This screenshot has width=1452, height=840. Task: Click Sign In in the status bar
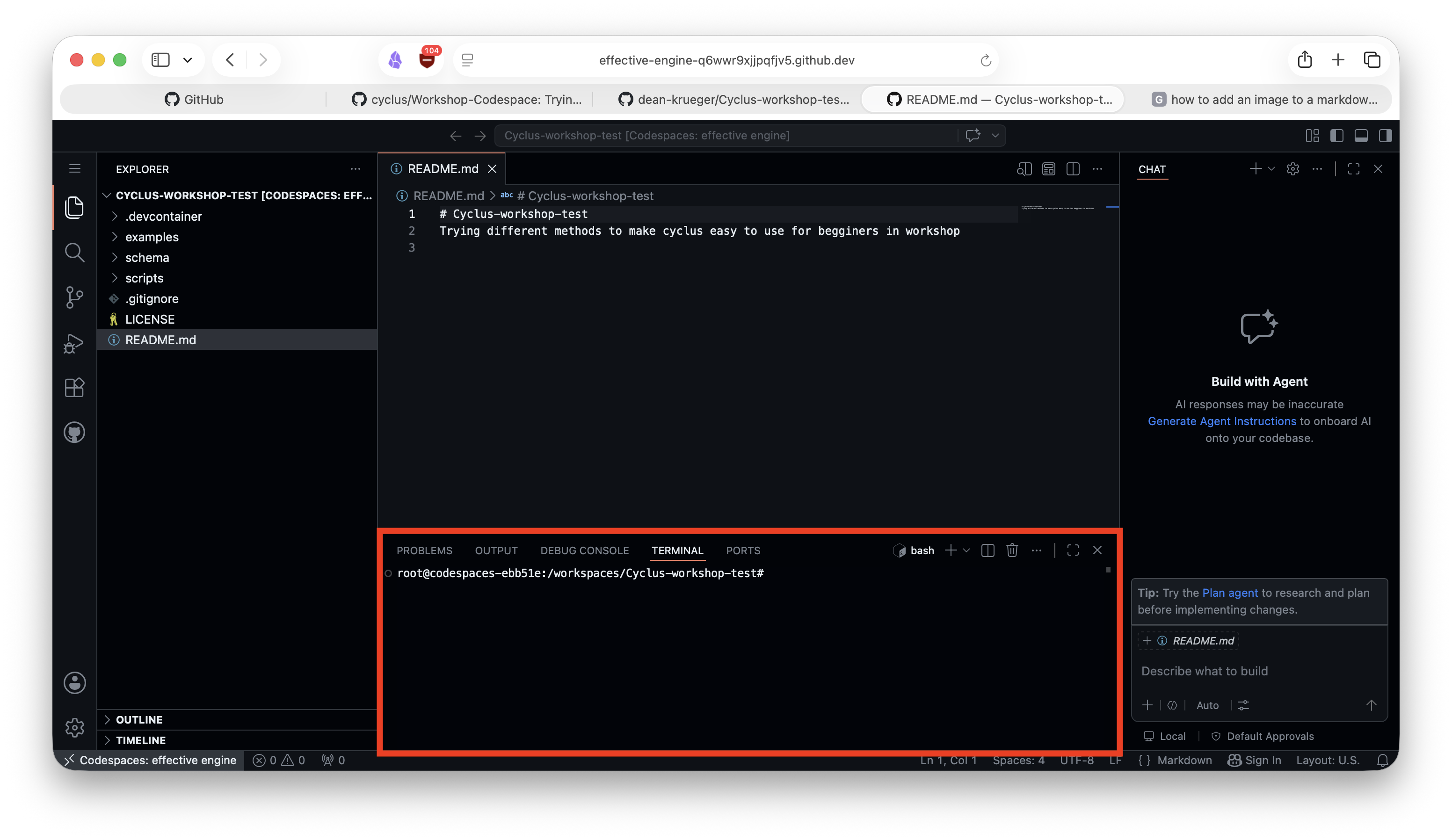(x=1255, y=760)
